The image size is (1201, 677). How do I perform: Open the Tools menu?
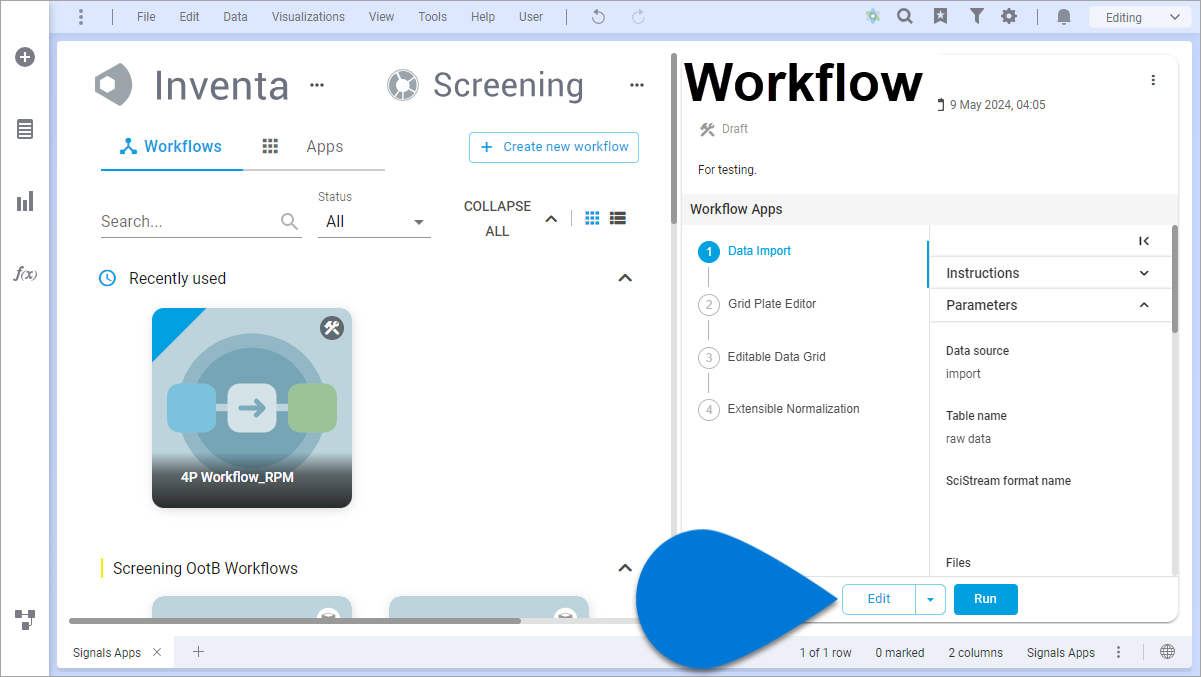433,17
